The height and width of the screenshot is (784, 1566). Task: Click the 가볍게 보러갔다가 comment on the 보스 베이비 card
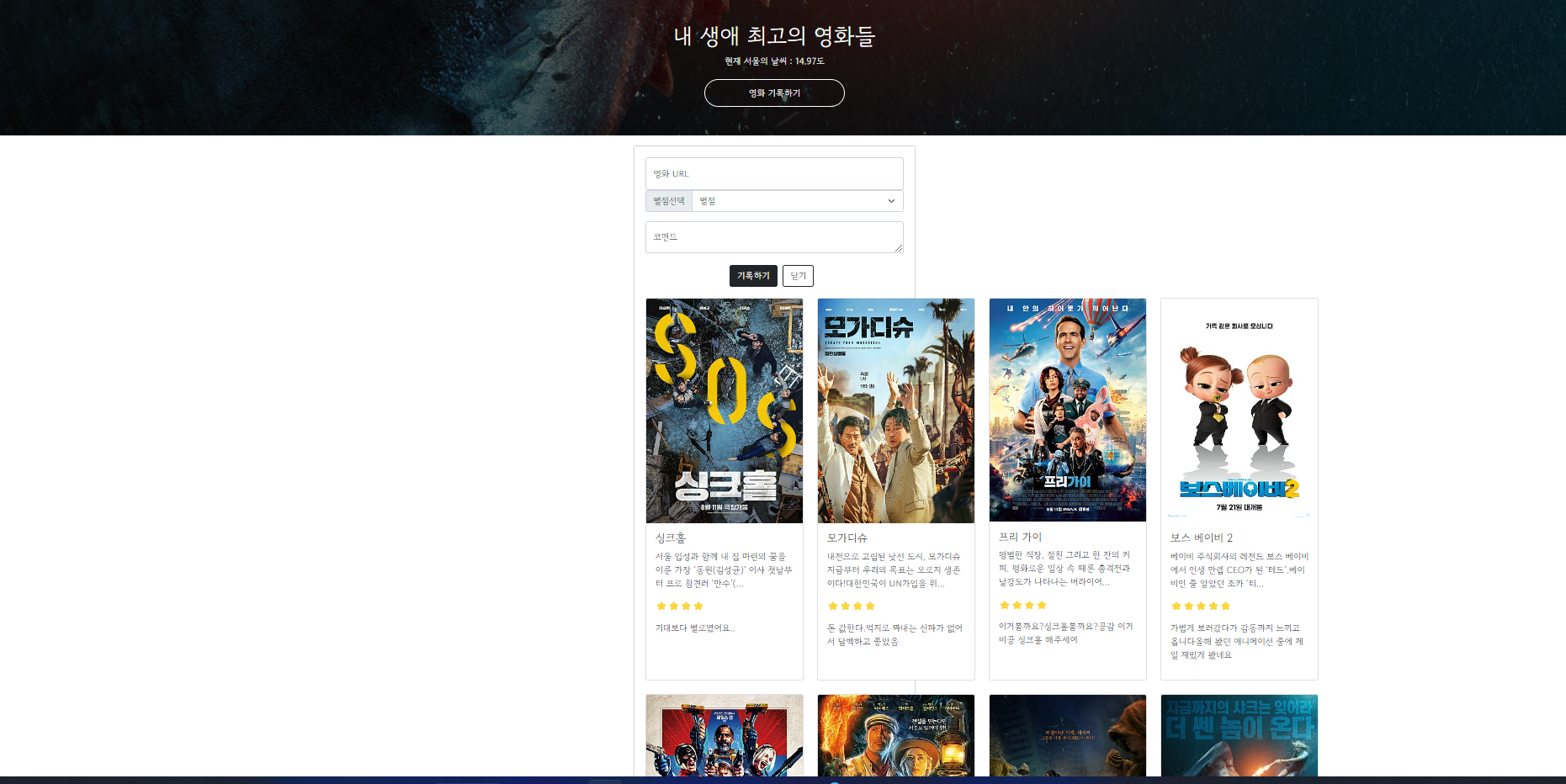tap(1237, 641)
